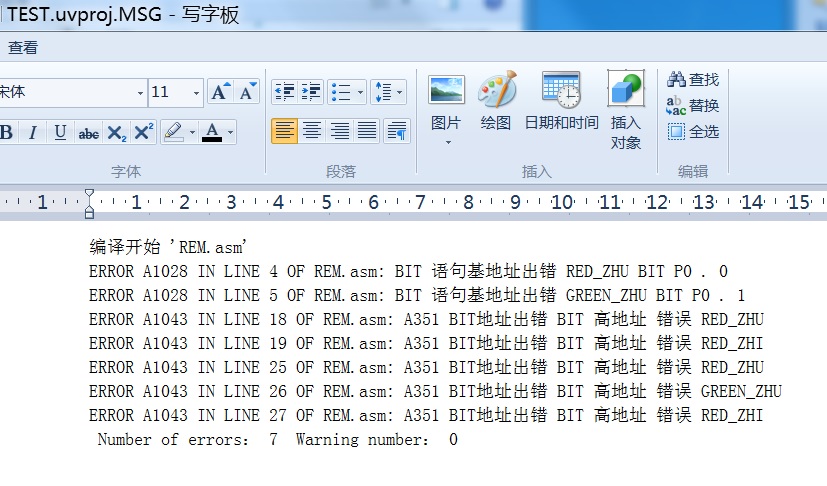Insert an object (插入对象)

tap(626, 110)
